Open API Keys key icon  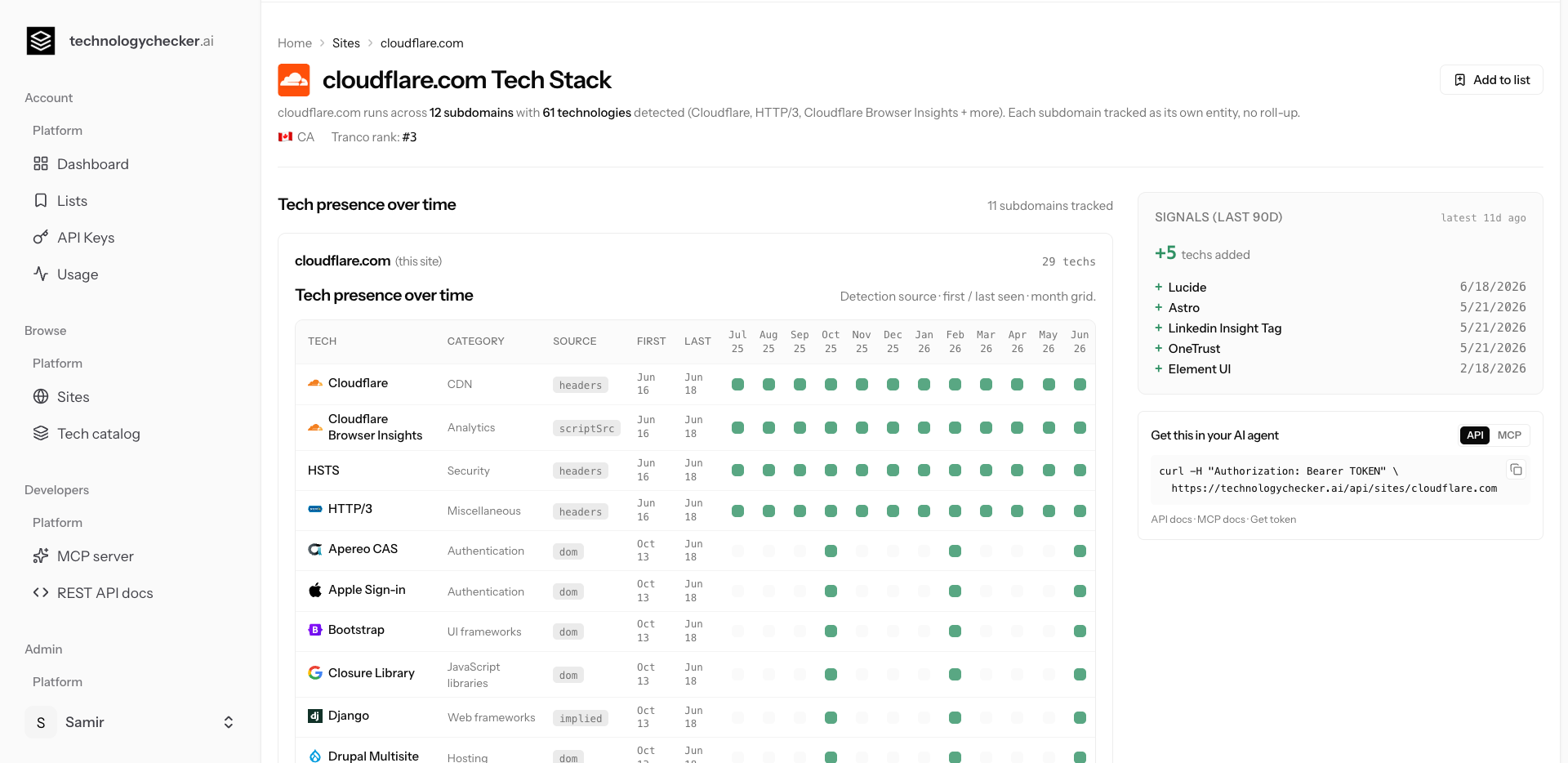pos(41,237)
